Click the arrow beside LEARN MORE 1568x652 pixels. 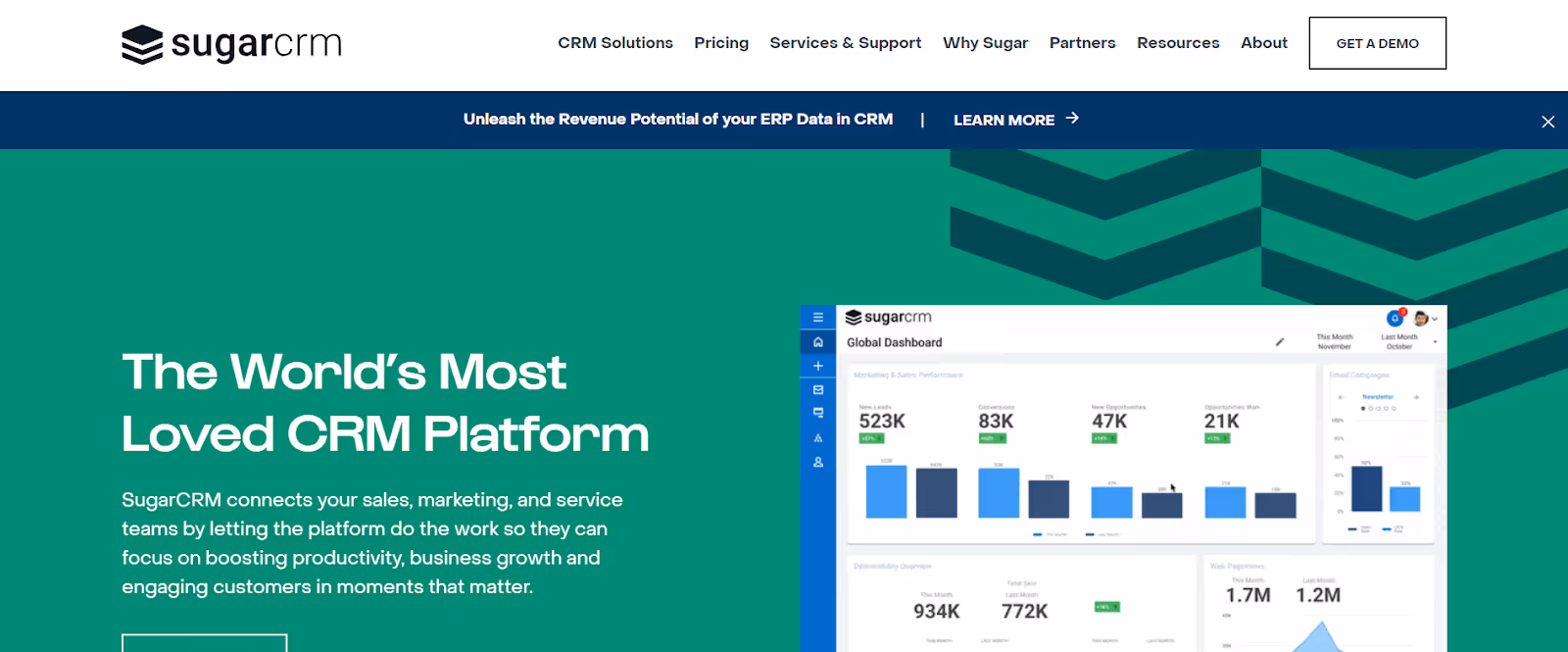[x=1072, y=118]
